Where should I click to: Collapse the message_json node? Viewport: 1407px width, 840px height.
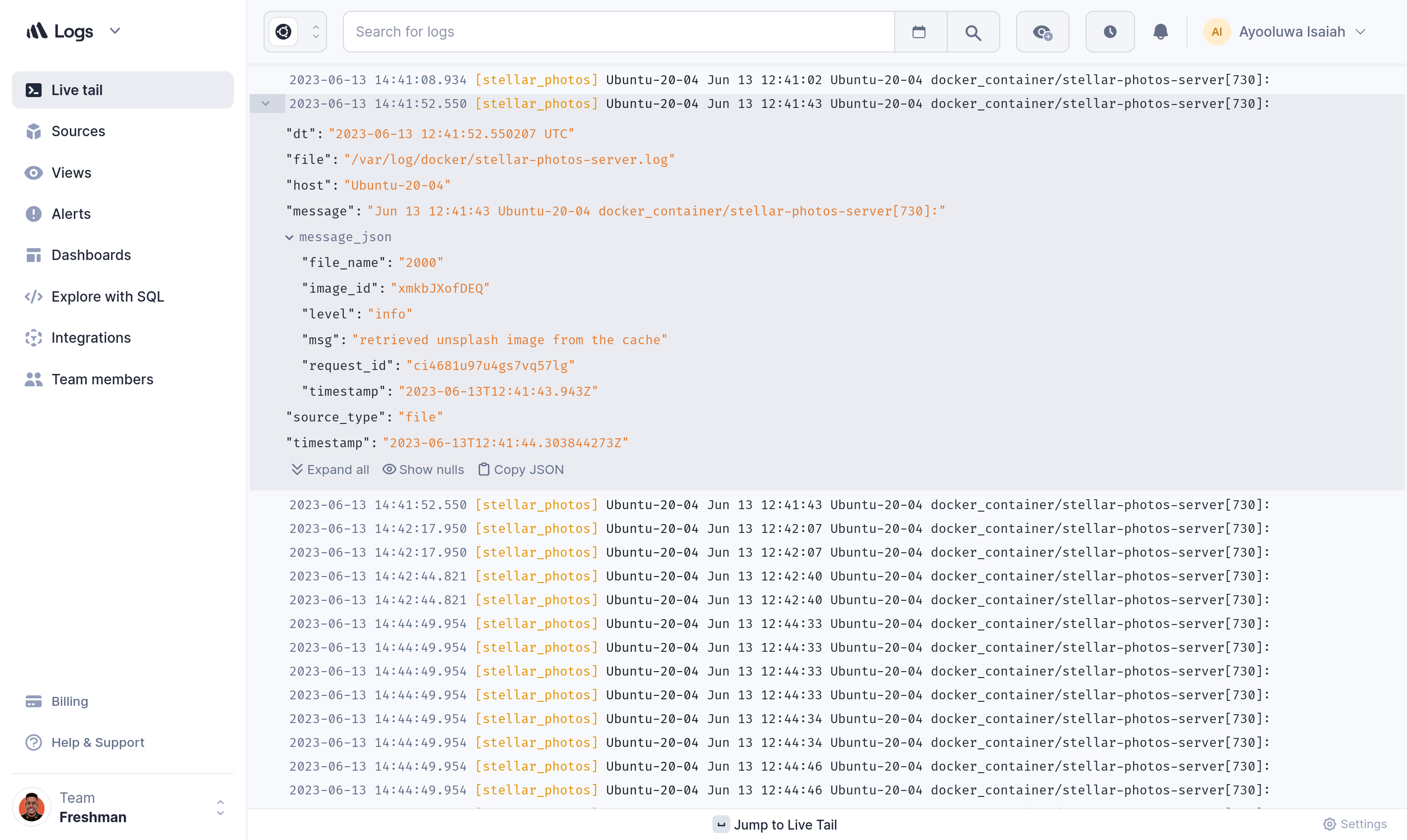[289, 237]
